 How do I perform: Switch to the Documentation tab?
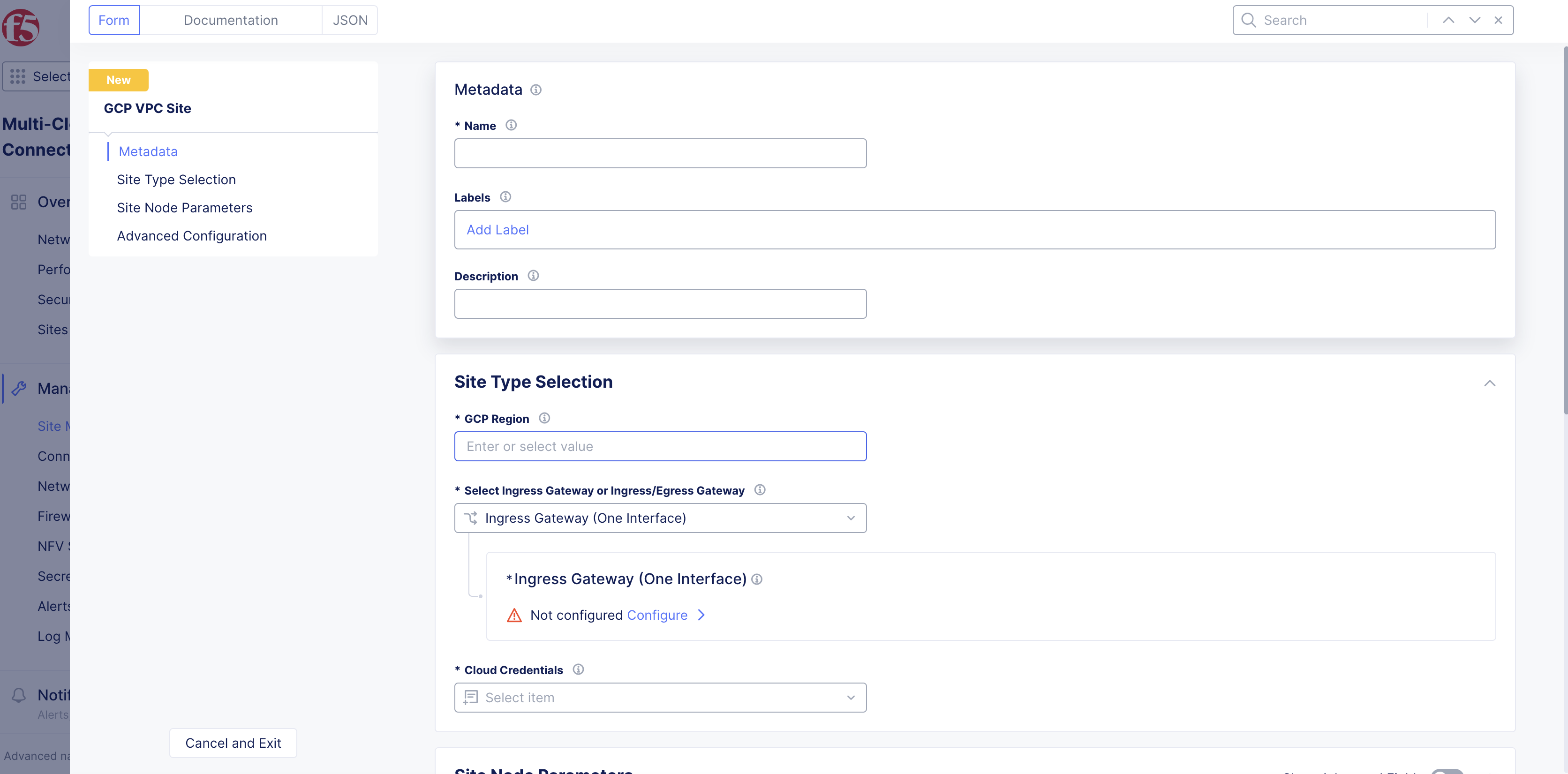pos(231,20)
